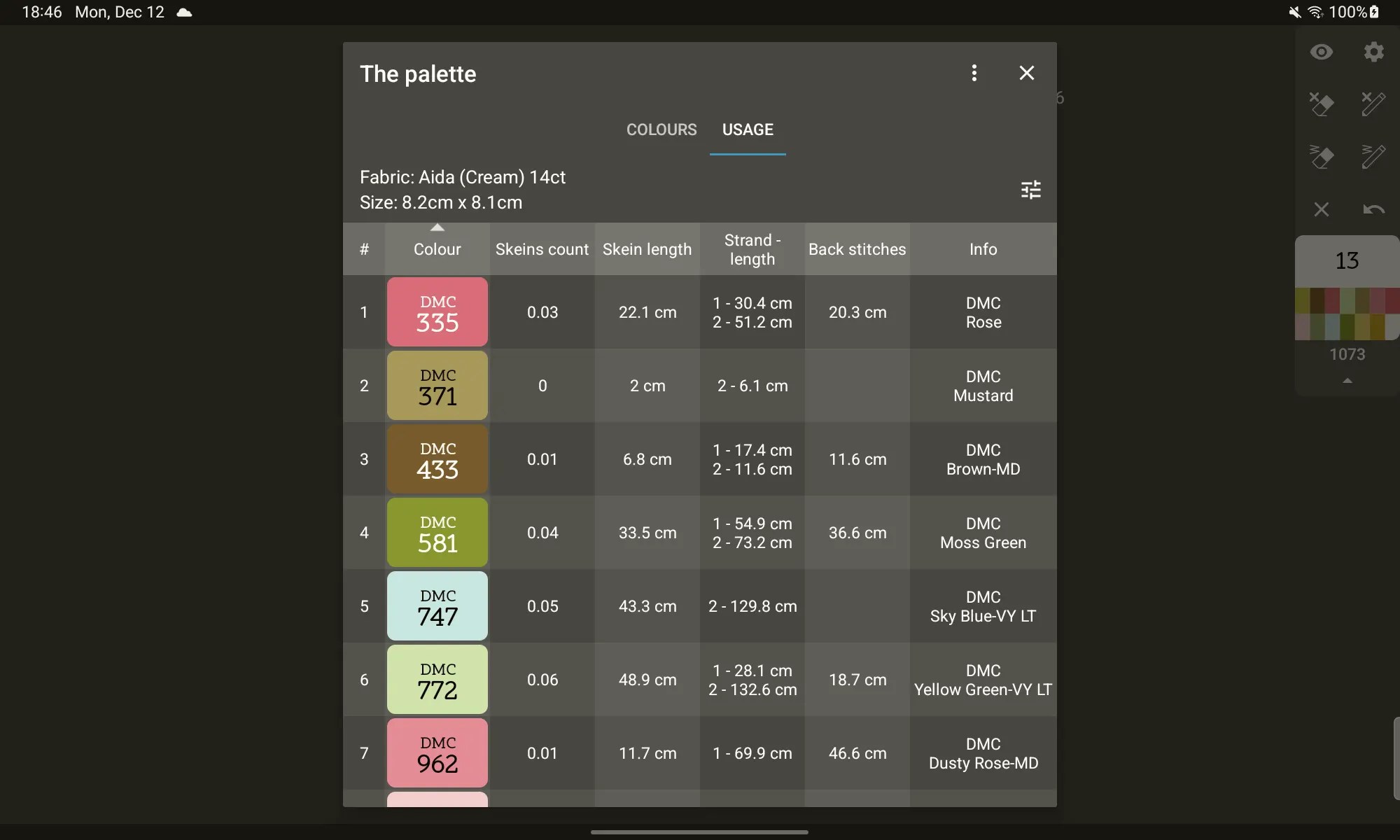This screenshot has width=1400, height=840.
Task: Stay on the USAGE tab
Action: (748, 129)
